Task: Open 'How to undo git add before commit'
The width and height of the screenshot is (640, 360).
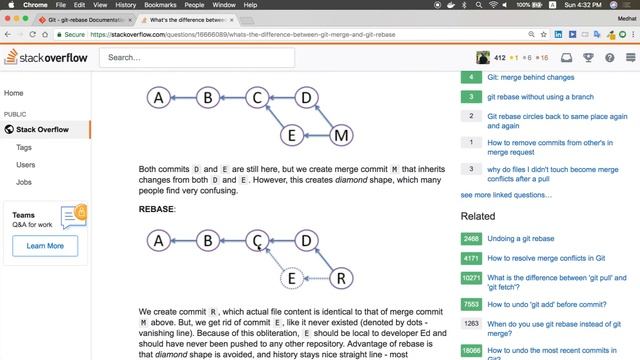Action: tap(547, 304)
